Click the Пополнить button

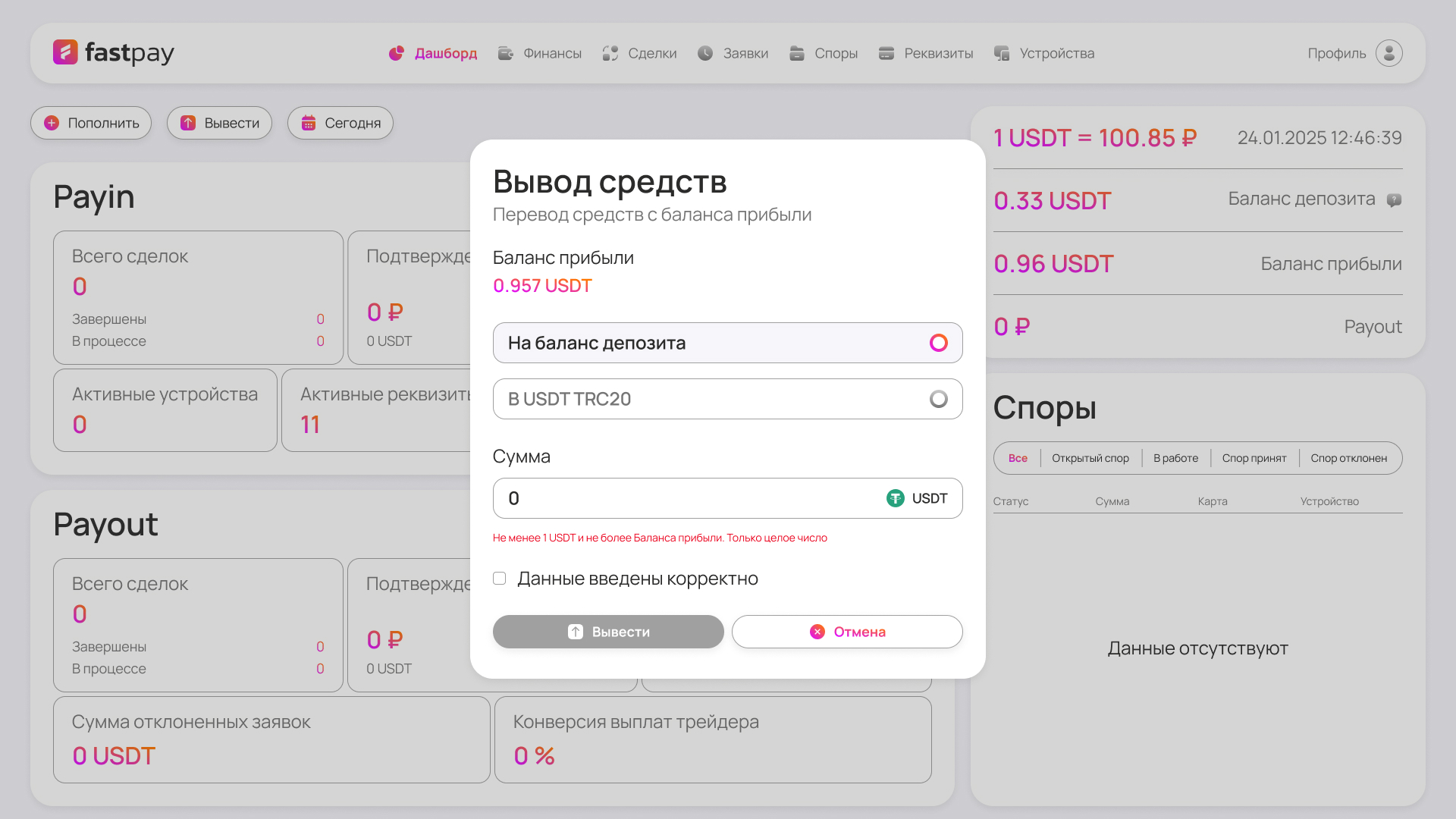click(91, 122)
